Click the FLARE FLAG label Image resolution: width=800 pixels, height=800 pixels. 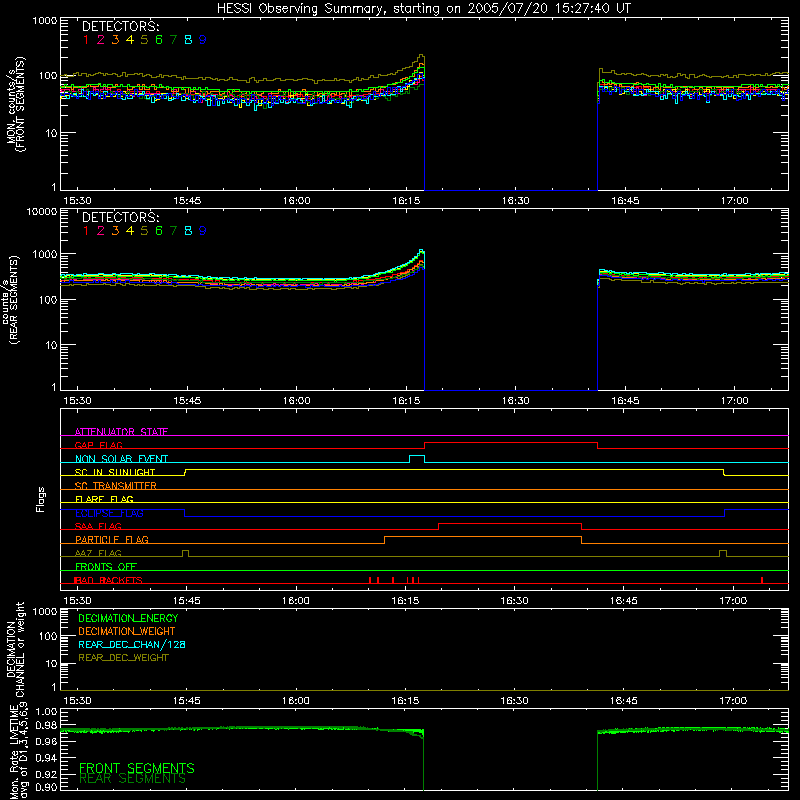104,499
